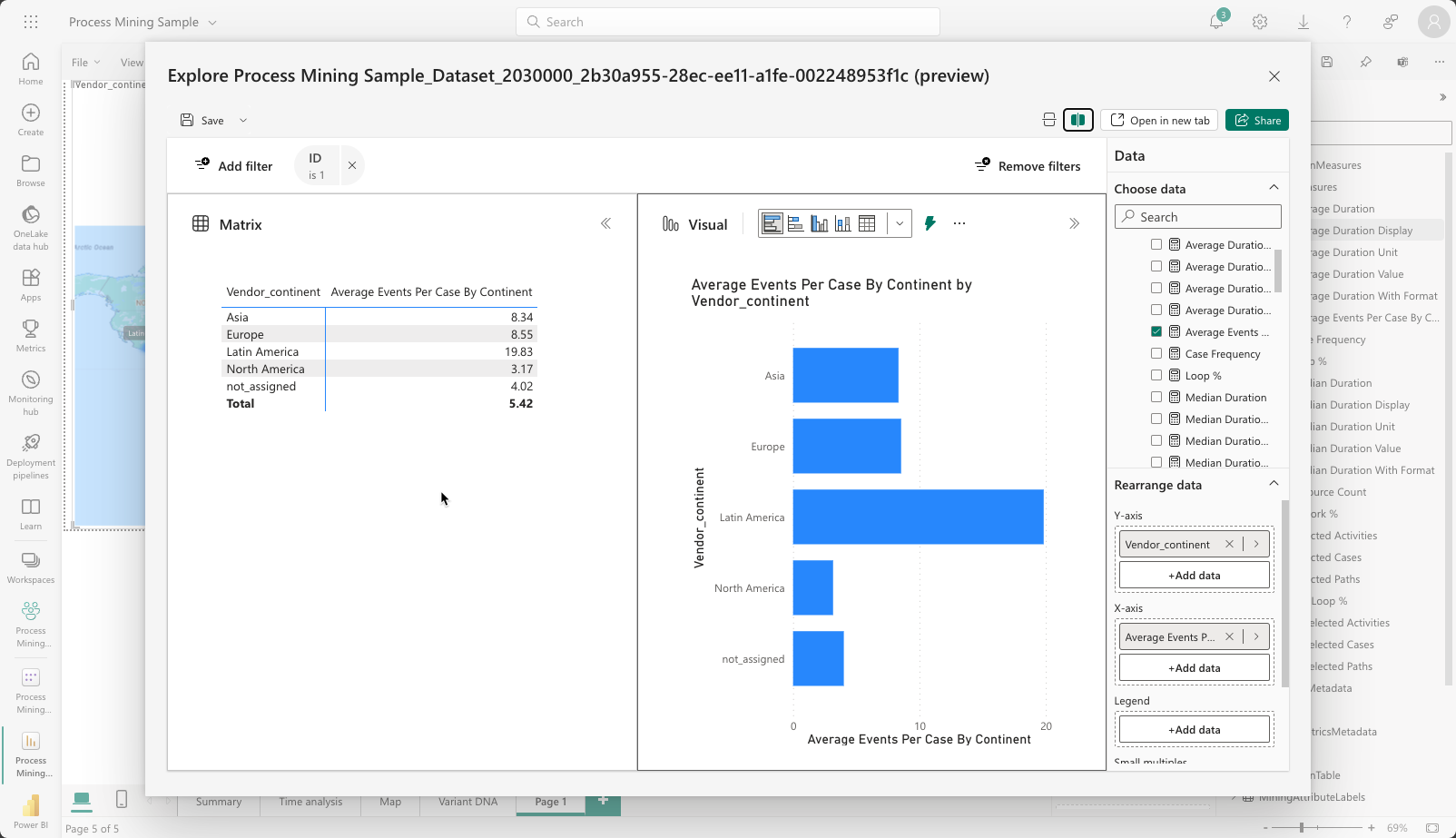Click the Teams icon in the background report toolbar
Image resolution: width=1456 pixels, height=838 pixels.
1402,62
